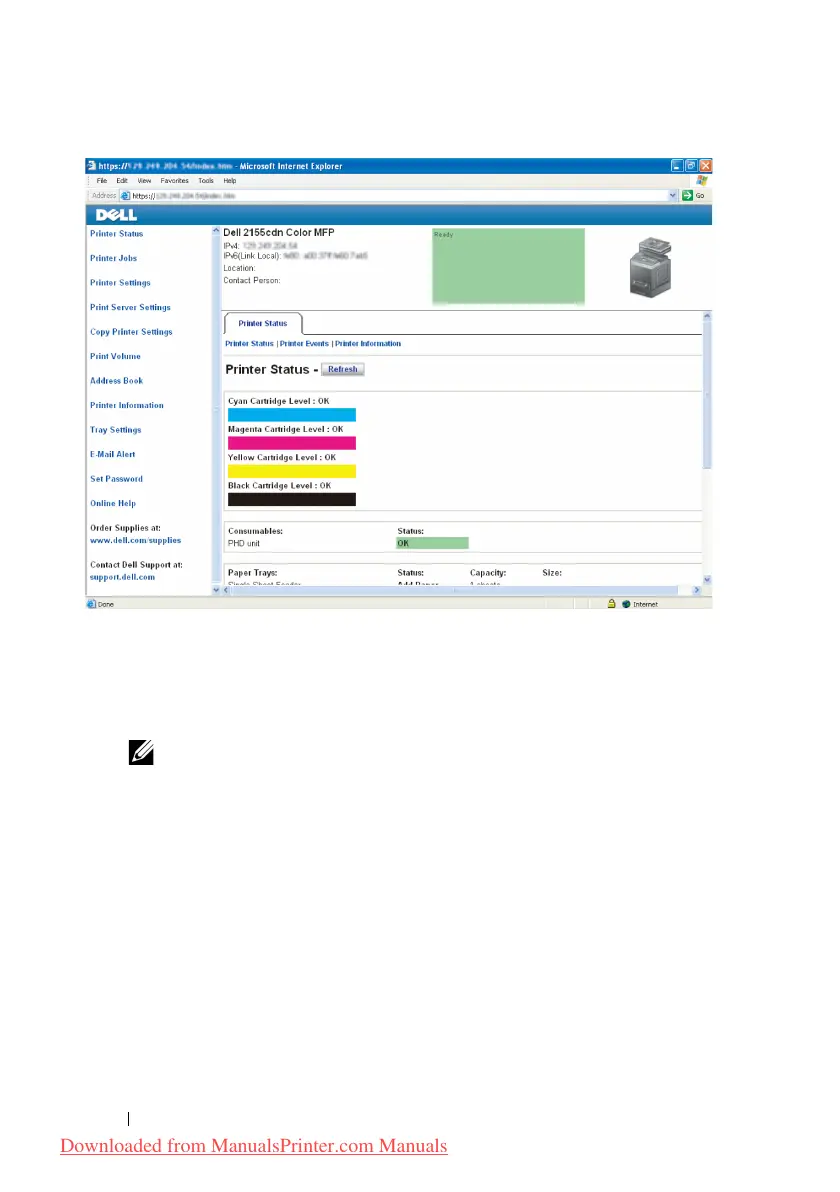Open Print Volume link
Viewport: 840px width, 1192px height.
coord(115,356)
